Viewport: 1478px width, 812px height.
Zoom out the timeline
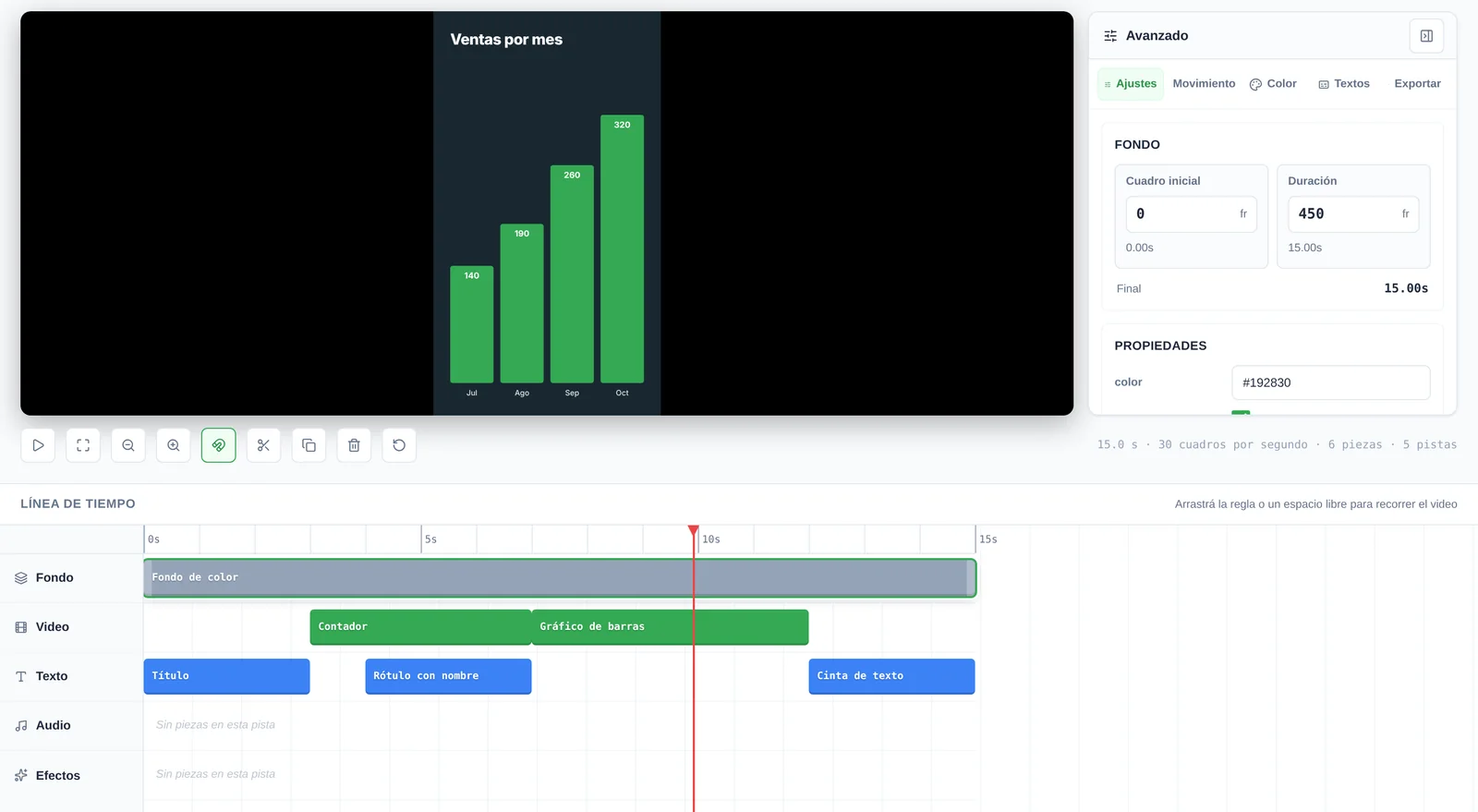pos(128,445)
